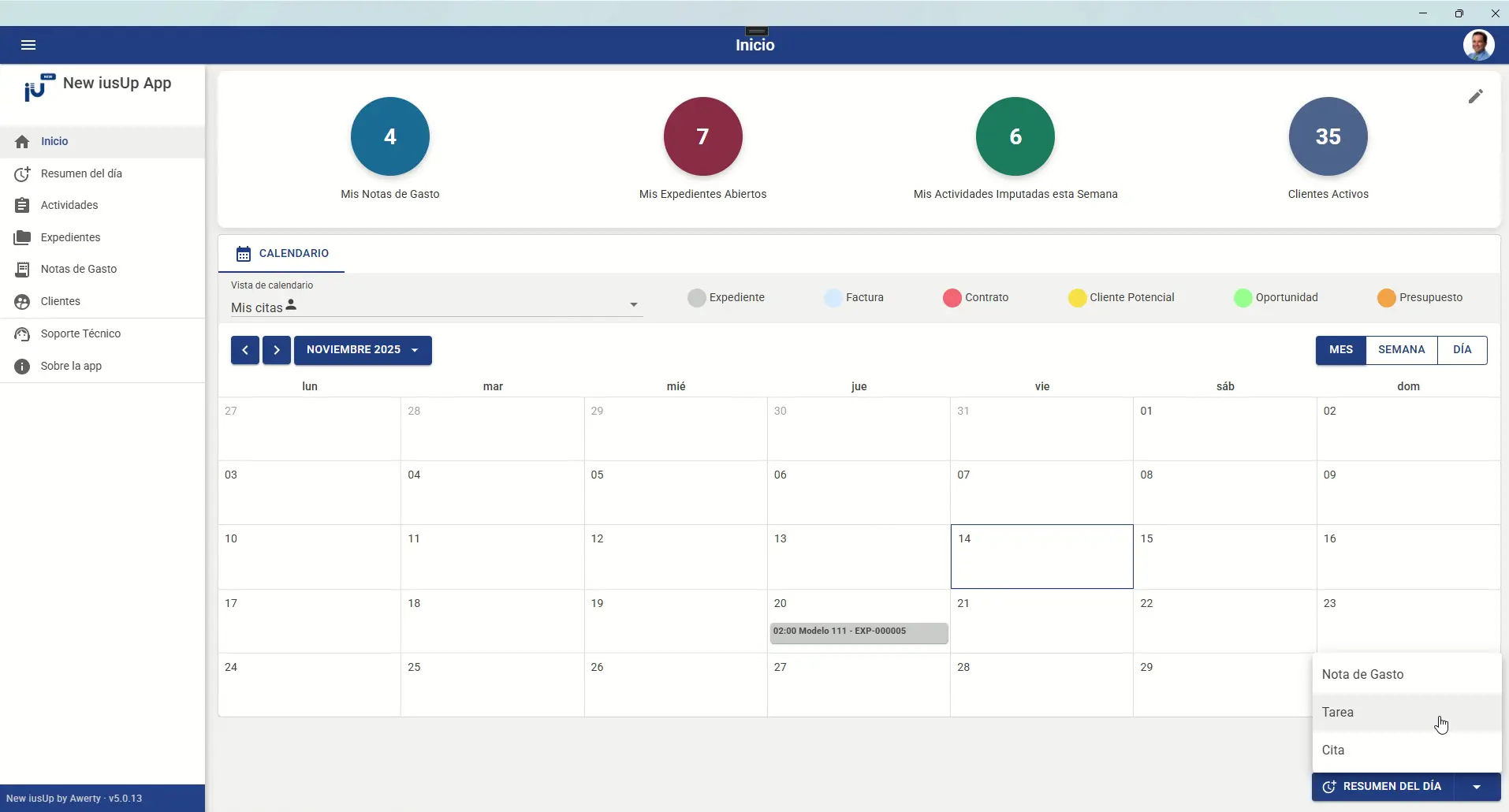
Task: Open the user profile avatar
Action: point(1478,45)
